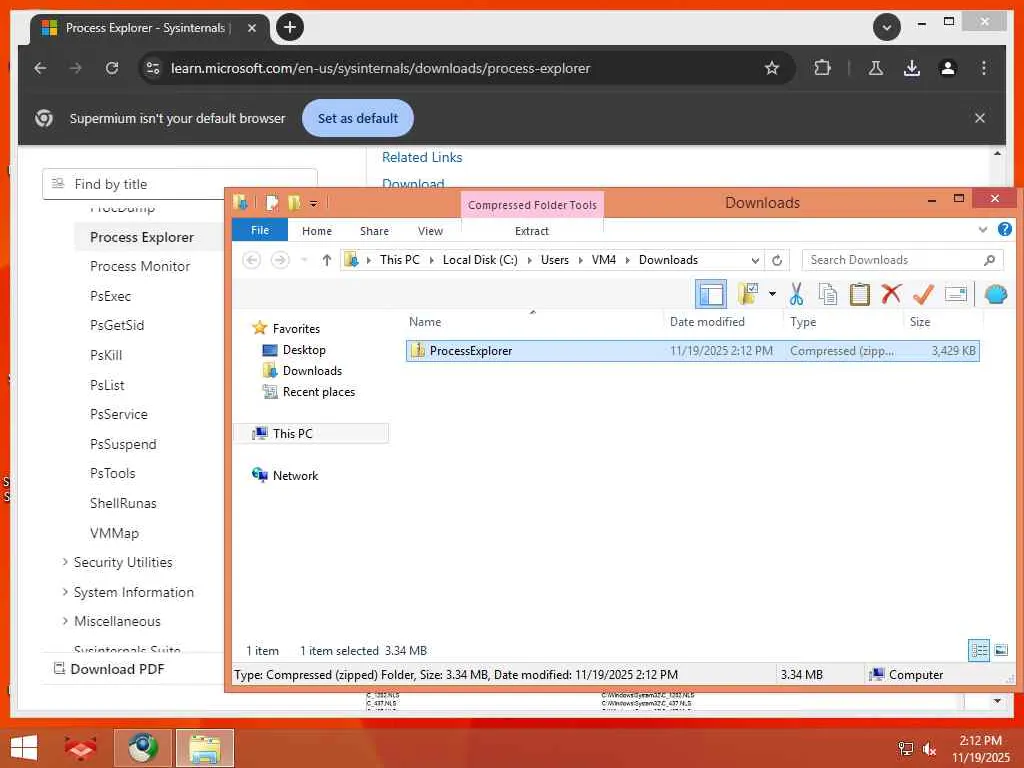This screenshot has width=1024, height=768.
Task: Reload the page in Supermium browser
Action: [x=112, y=68]
